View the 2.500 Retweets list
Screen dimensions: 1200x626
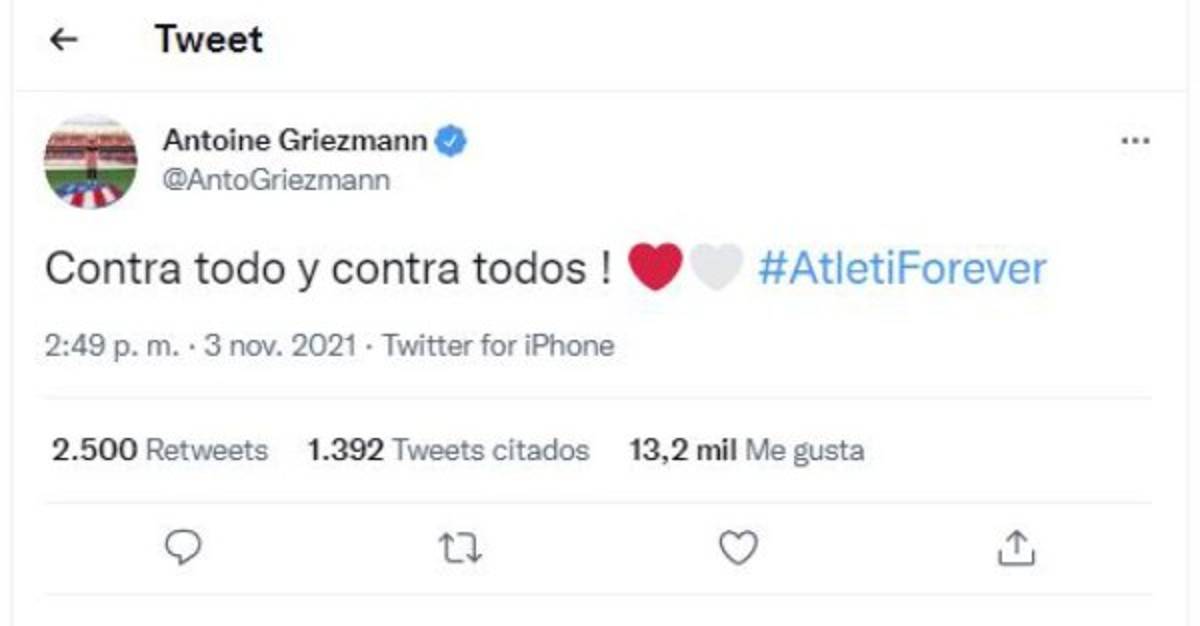160,450
